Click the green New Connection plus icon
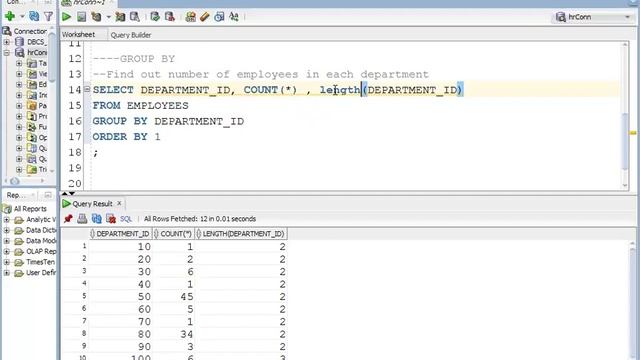Screen dimensions: 640x360 (x=10, y=16)
